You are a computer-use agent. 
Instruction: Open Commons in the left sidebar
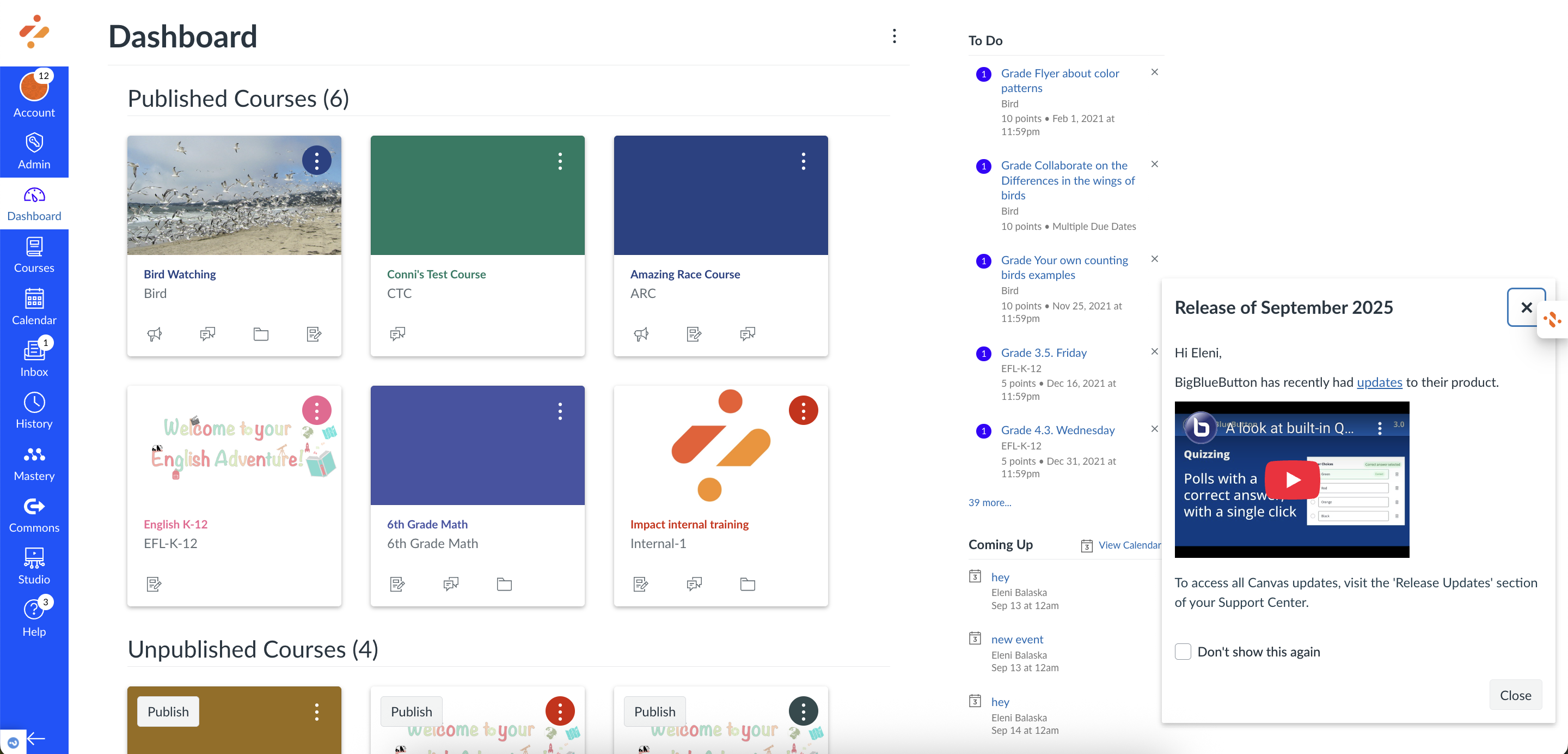pos(34,513)
